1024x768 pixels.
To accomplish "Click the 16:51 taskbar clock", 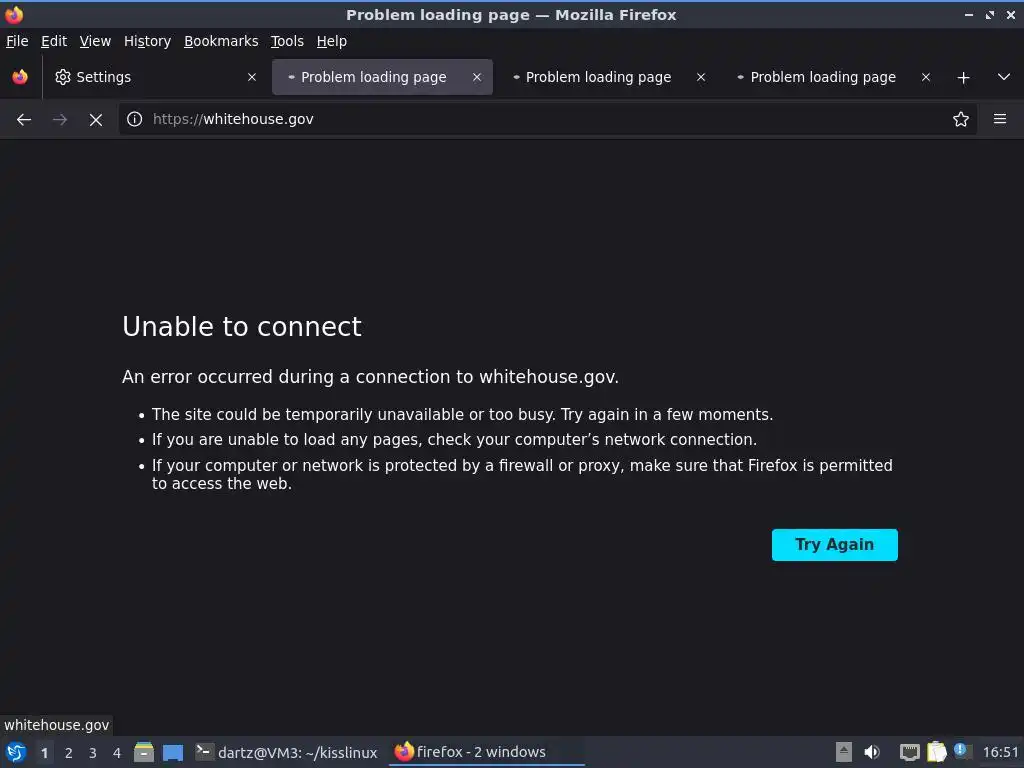I will [x=1000, y=752].
